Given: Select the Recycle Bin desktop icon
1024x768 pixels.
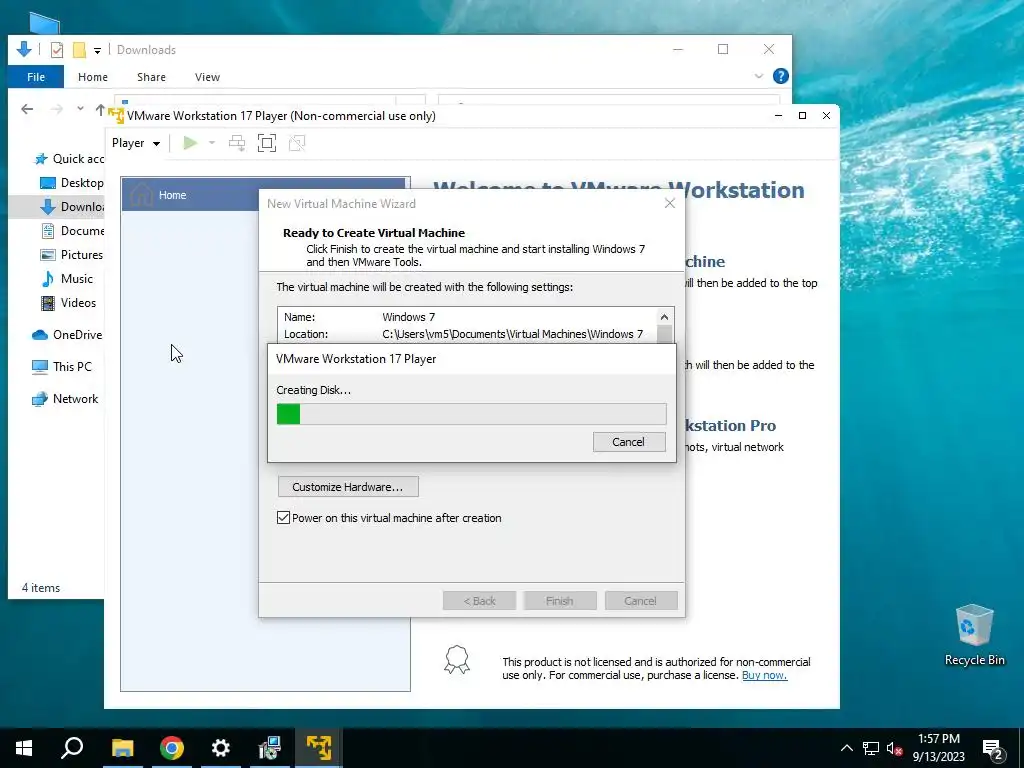Looking at the screenshot, I should coord(974,635).
